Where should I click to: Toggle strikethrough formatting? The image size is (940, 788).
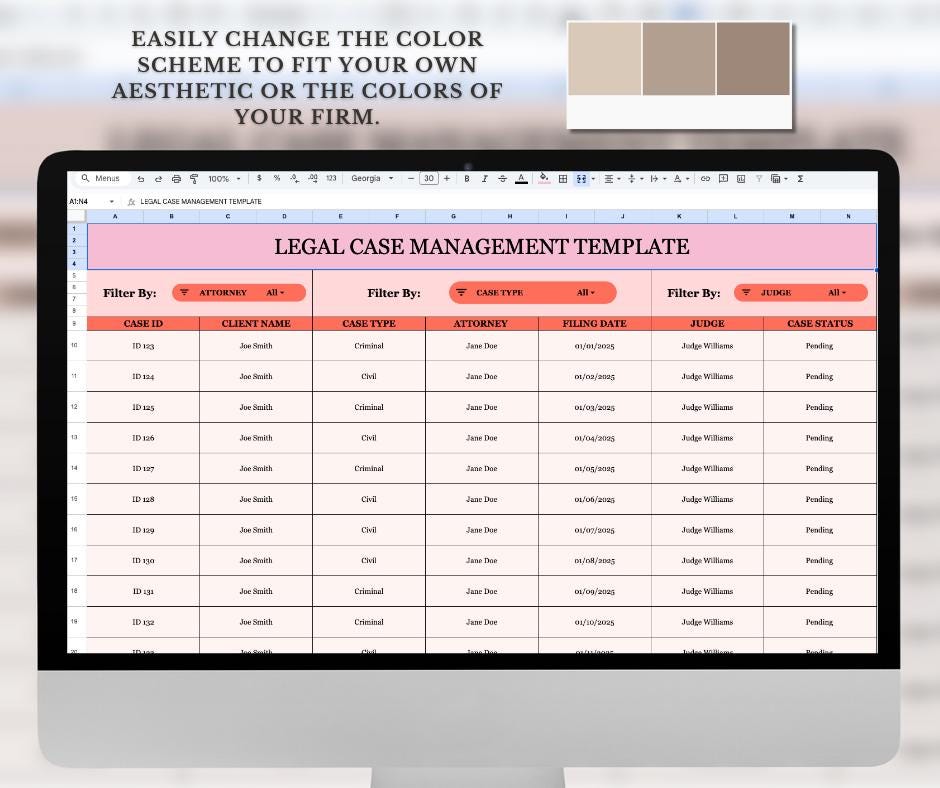click(501, 178)
